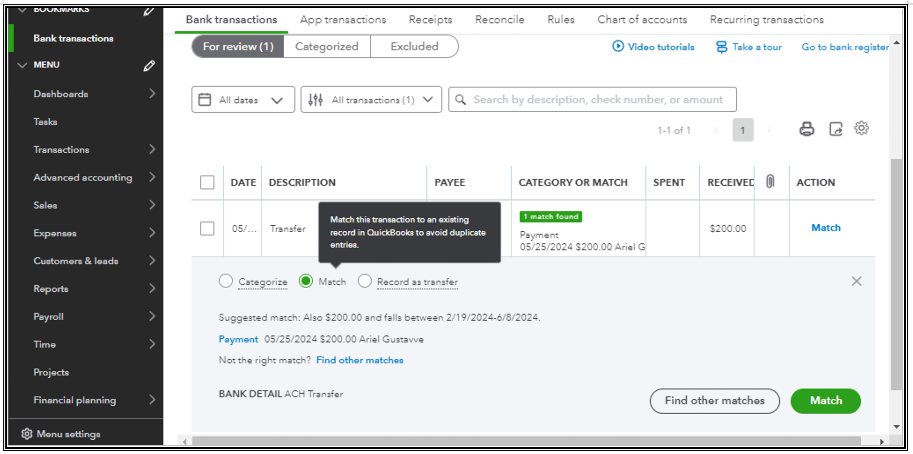Image resolution: width=913 pixels, height=454 pixels.
Task: Click the Video tutorials play icon
Action: coord(618,47)
